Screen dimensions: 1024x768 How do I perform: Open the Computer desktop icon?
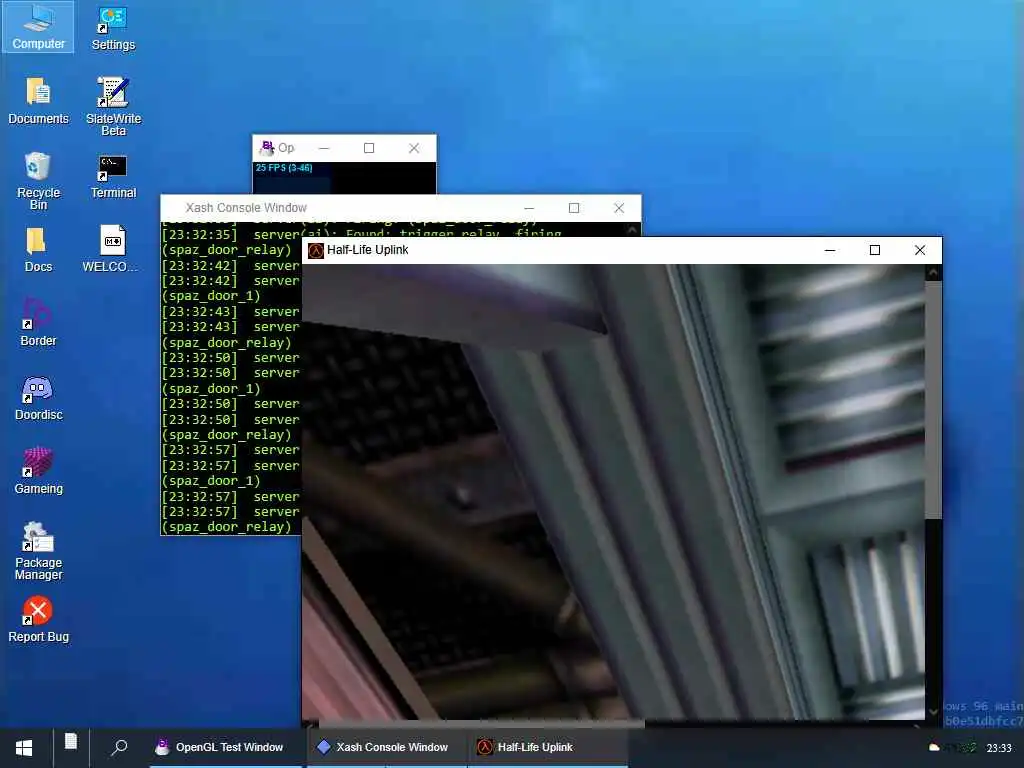(38, 27)
